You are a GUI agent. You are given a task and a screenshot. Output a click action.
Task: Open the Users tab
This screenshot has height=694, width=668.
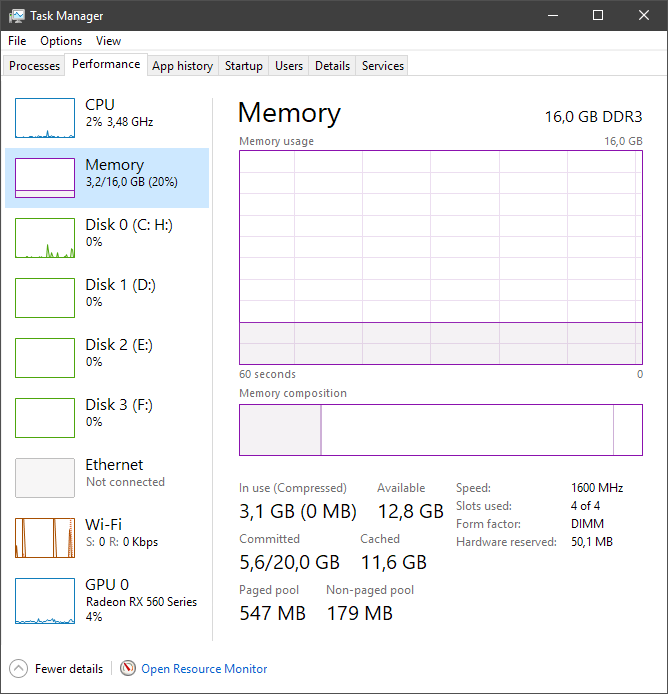click(x=289, y=66)
